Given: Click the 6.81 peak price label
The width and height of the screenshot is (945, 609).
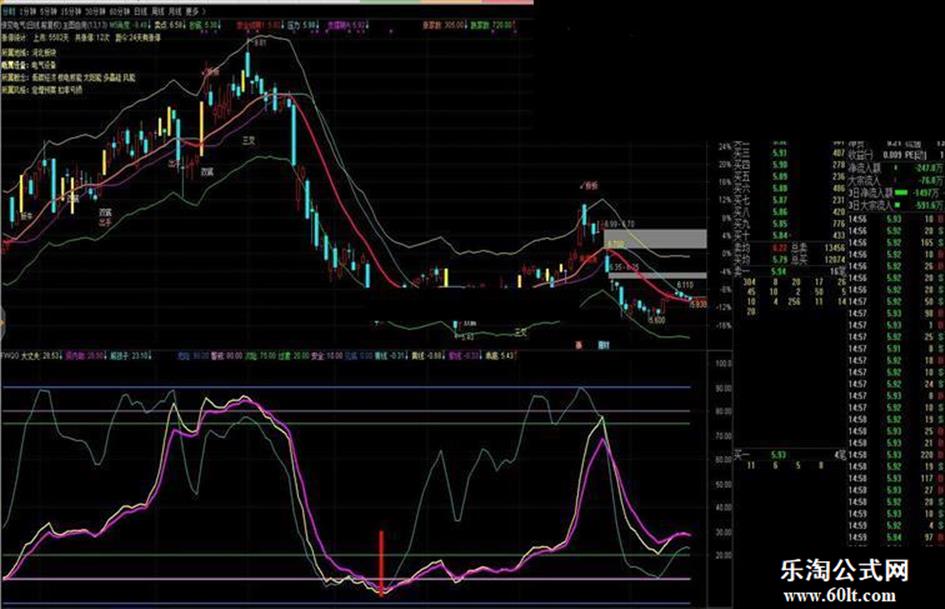Looking at the screenshot, I should [259, 43].
